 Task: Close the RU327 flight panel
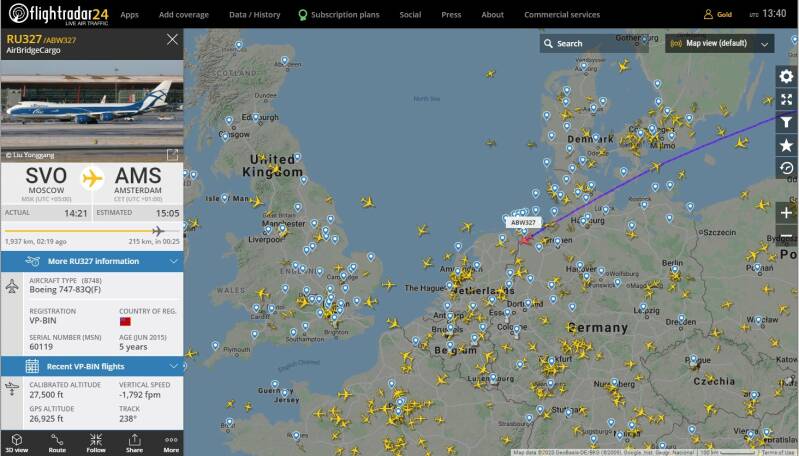[172, 39]
